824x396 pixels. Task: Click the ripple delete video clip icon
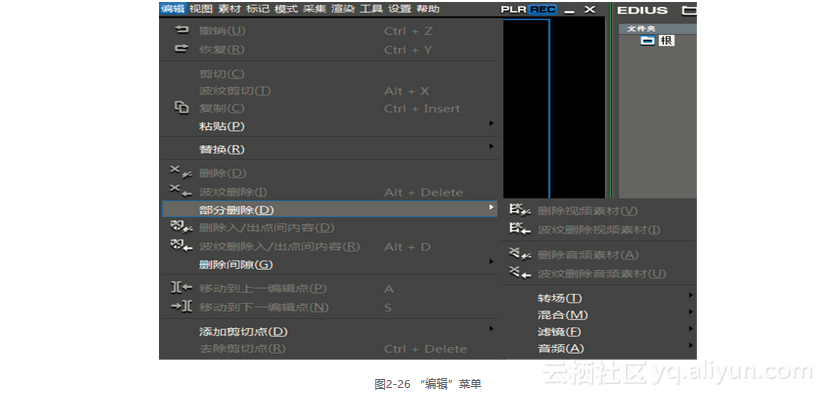tap(520, 229)
